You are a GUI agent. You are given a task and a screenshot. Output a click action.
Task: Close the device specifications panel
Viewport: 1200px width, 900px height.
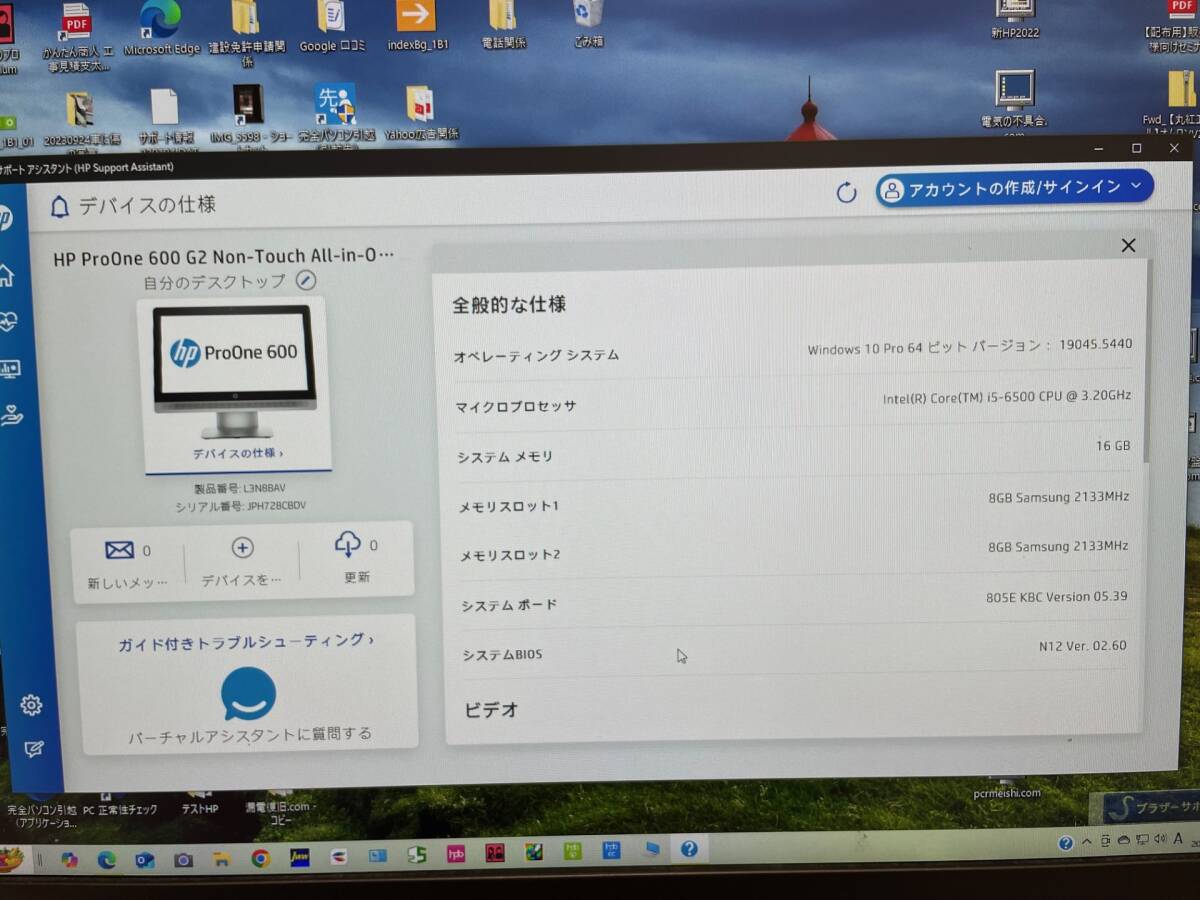click(x=1128, y=245)
